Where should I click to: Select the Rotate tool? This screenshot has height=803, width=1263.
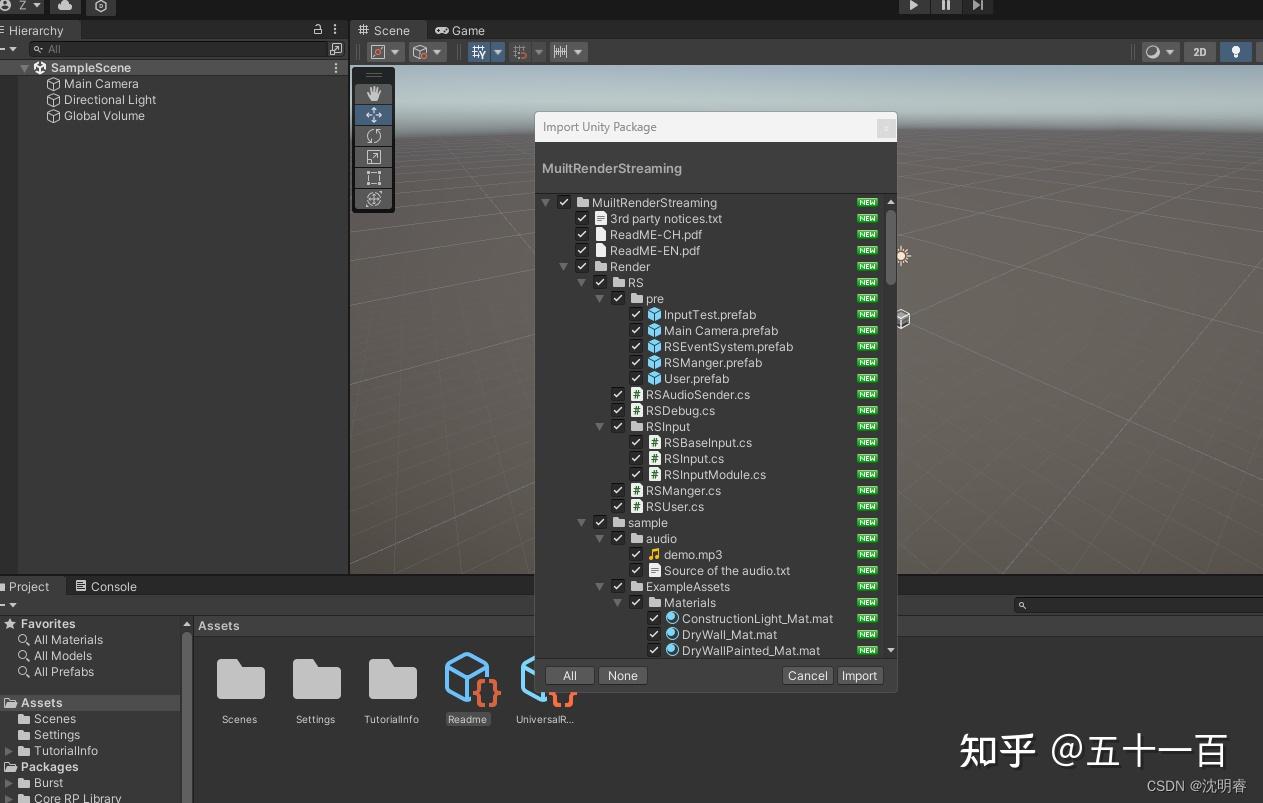pyautogui.click(x=374, y=136)
